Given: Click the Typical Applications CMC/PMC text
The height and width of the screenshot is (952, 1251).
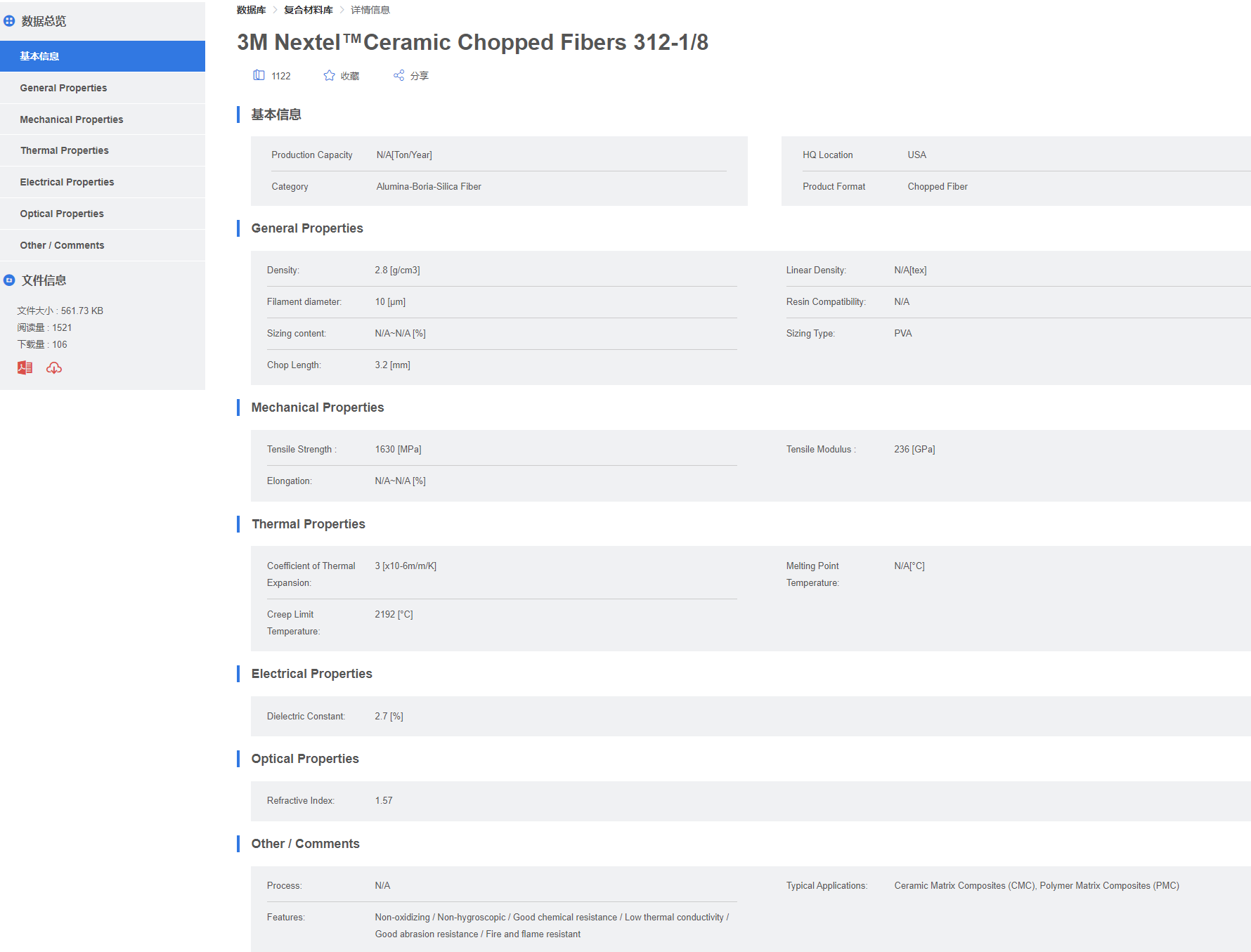Looking at the screenshot, I should [x=1037, y=886].
